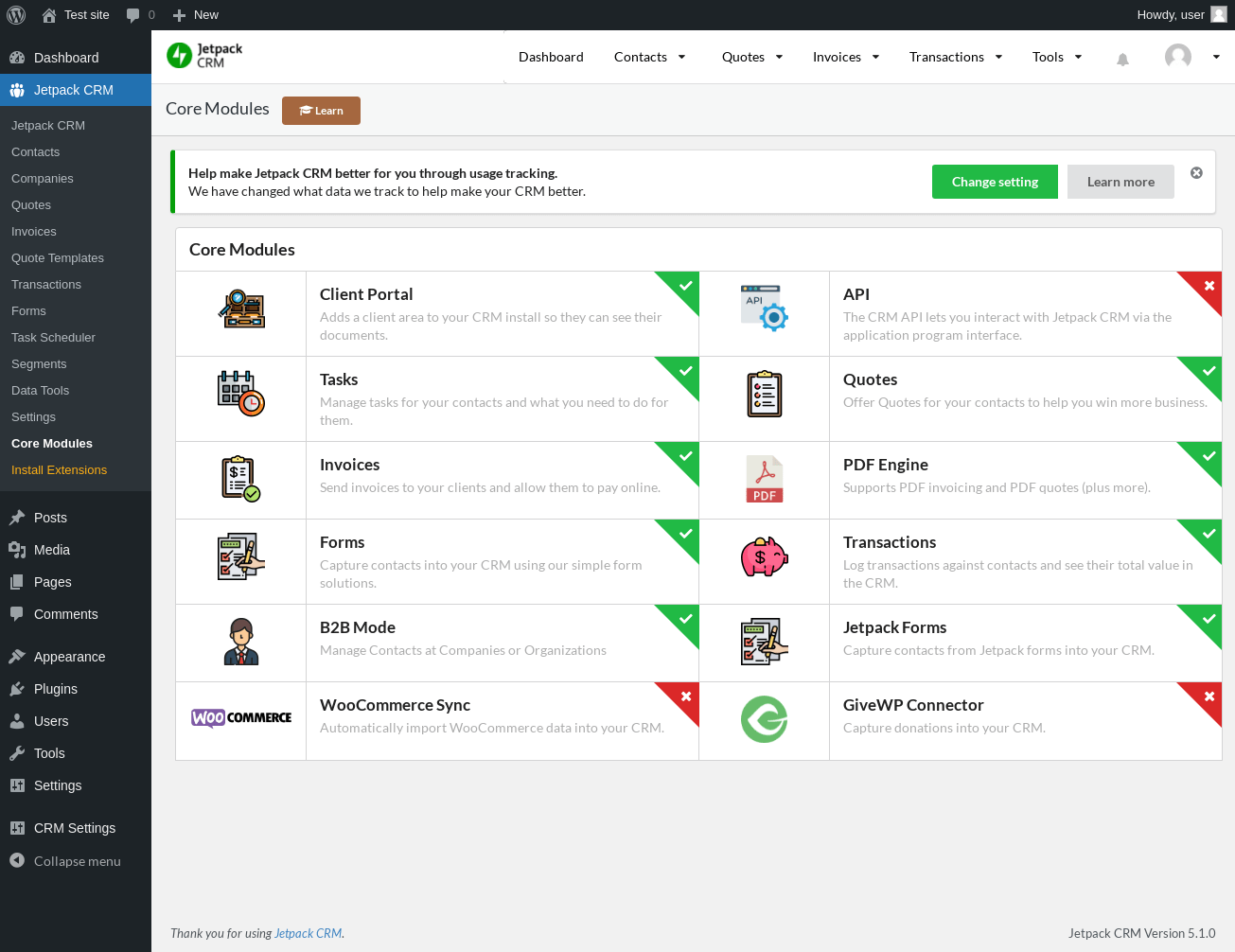Open Contacts in CRM sidebar submenu
This screenshot has height=952, width=1235.
pyautogui.click(x=76, y=151)
